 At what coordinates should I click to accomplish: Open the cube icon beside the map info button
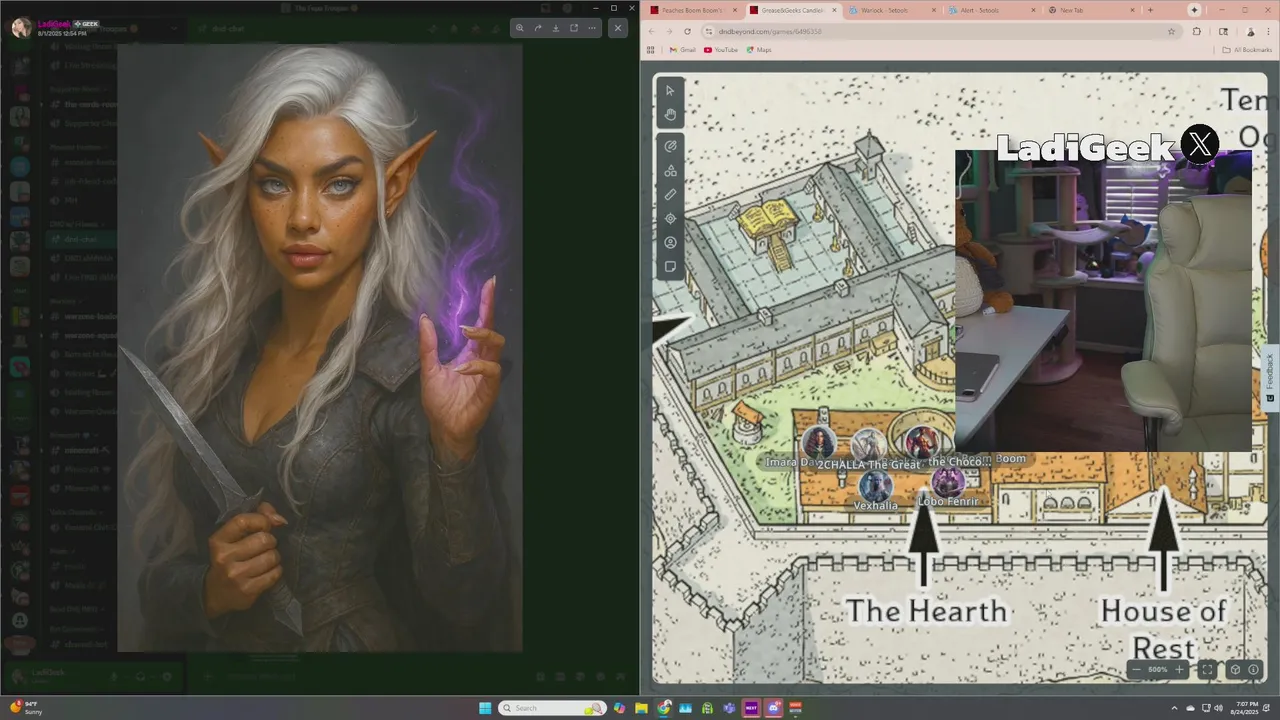coord(1235,670)
